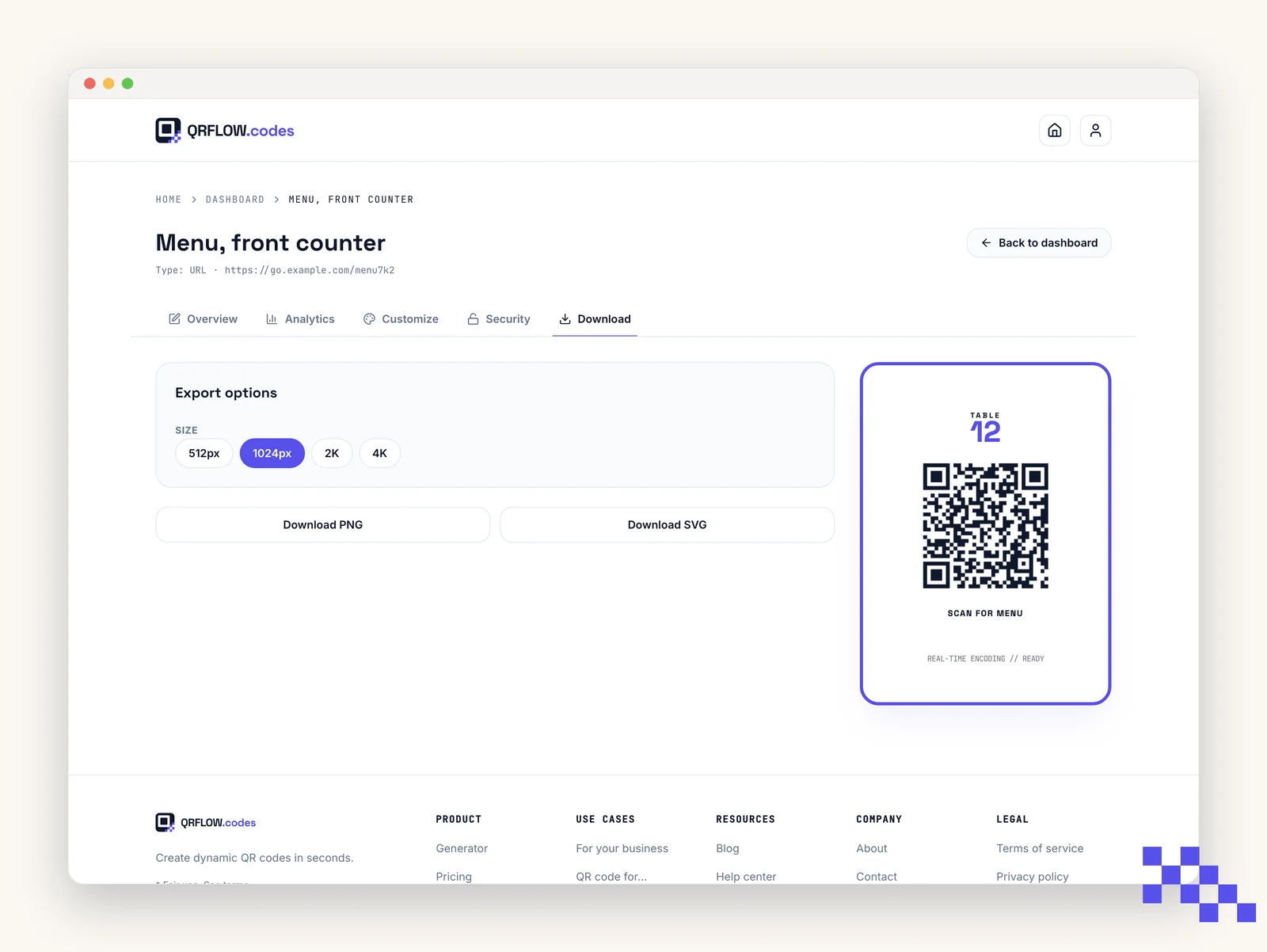Click the palette icon beside Customize

[x=369, y=319]
